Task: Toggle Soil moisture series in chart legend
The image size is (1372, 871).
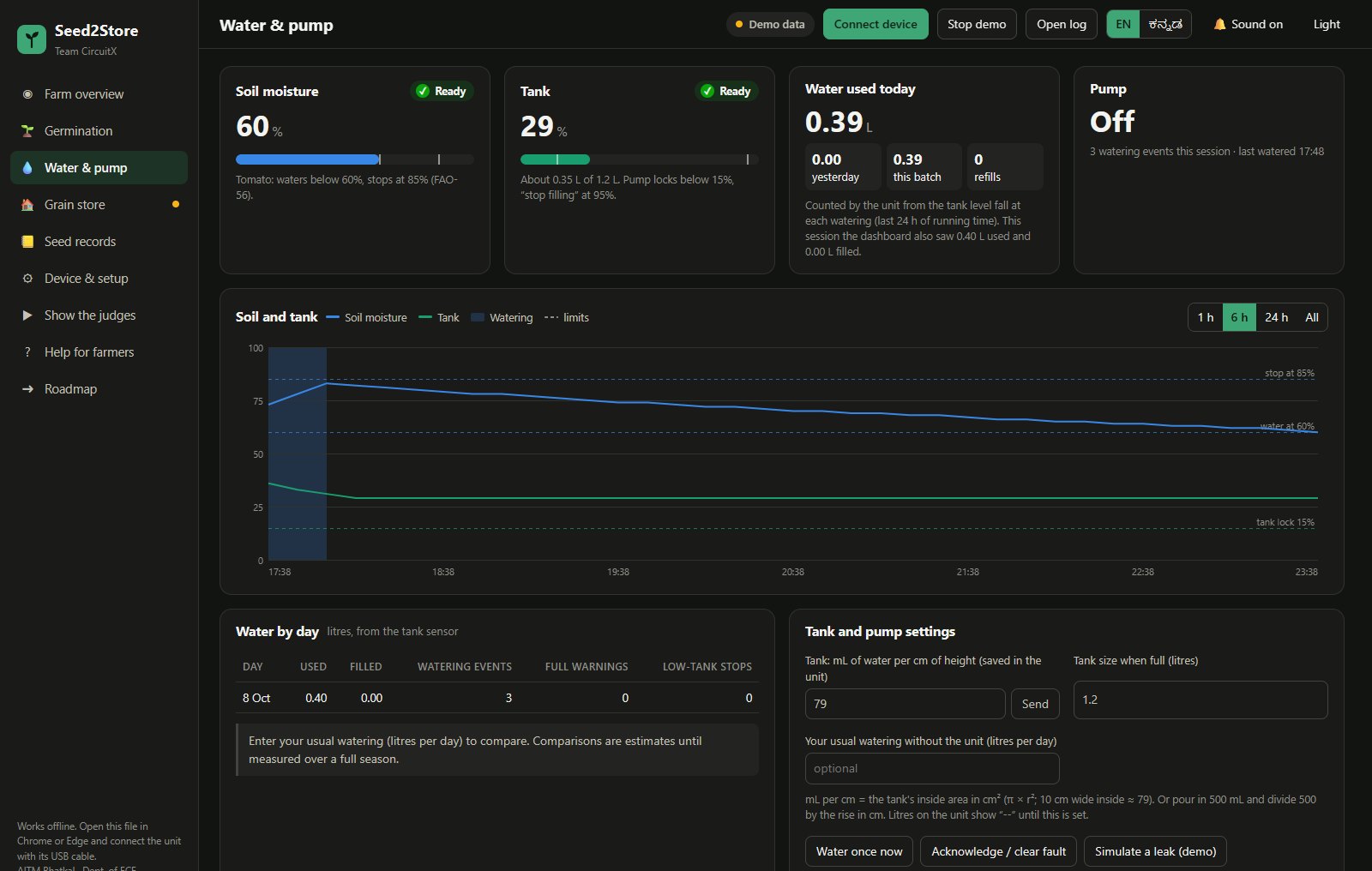Action: click(x=367, y=317)
